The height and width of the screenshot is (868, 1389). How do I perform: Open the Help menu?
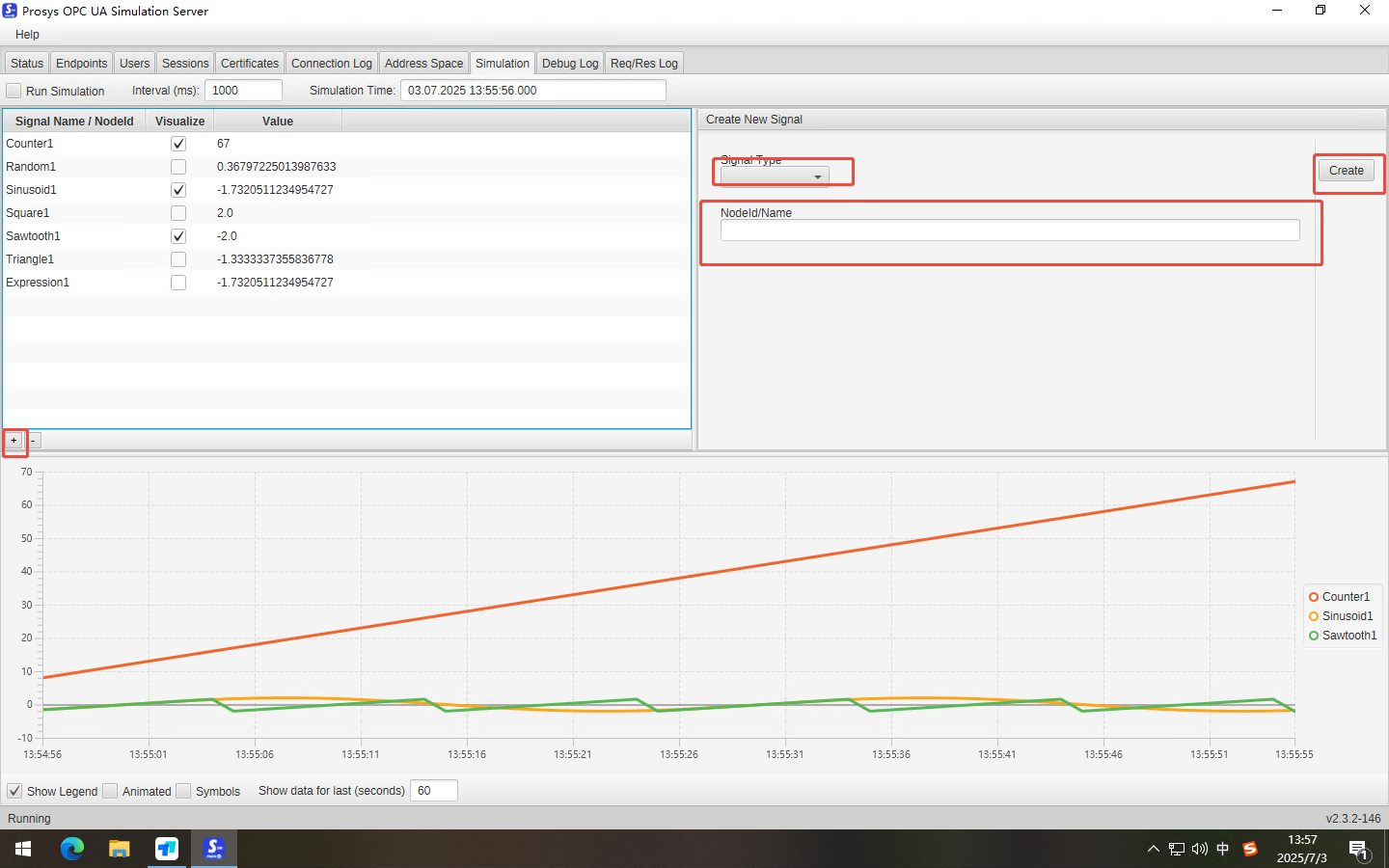click(x=27, y=34)
